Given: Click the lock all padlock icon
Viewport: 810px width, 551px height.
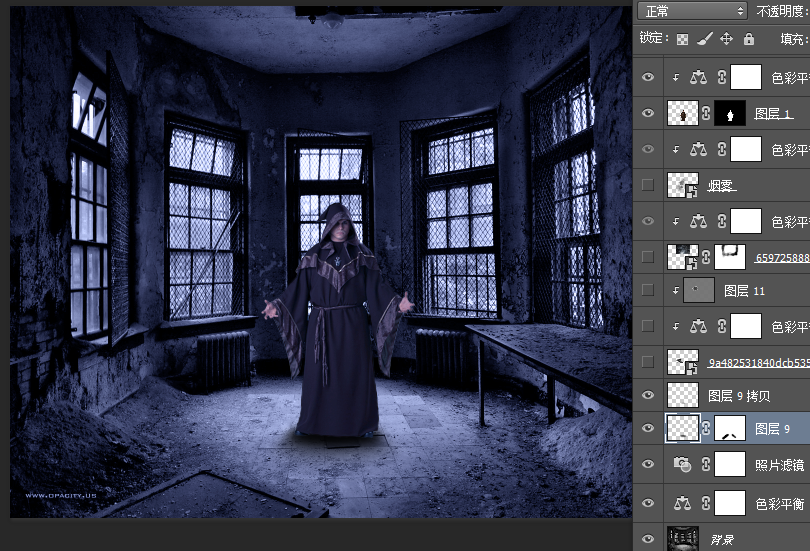Looking at the screenshot, I should click(x=748, y=39).
